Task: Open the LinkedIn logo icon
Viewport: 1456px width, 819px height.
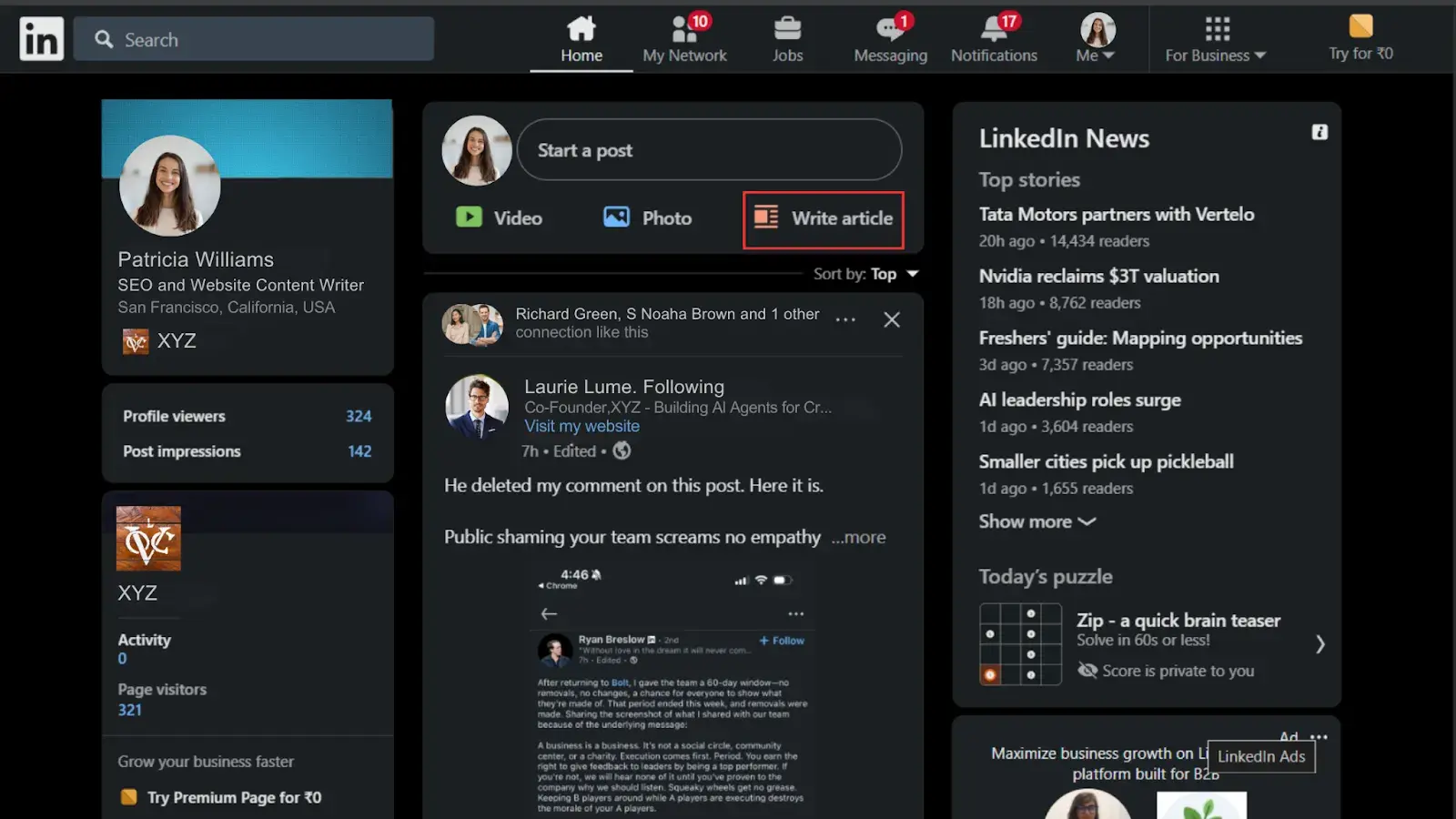Action: tap(41, 38)
